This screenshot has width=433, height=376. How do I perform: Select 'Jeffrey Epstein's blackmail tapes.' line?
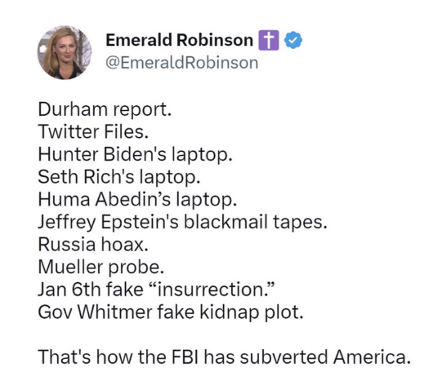(x=182, y=222)
